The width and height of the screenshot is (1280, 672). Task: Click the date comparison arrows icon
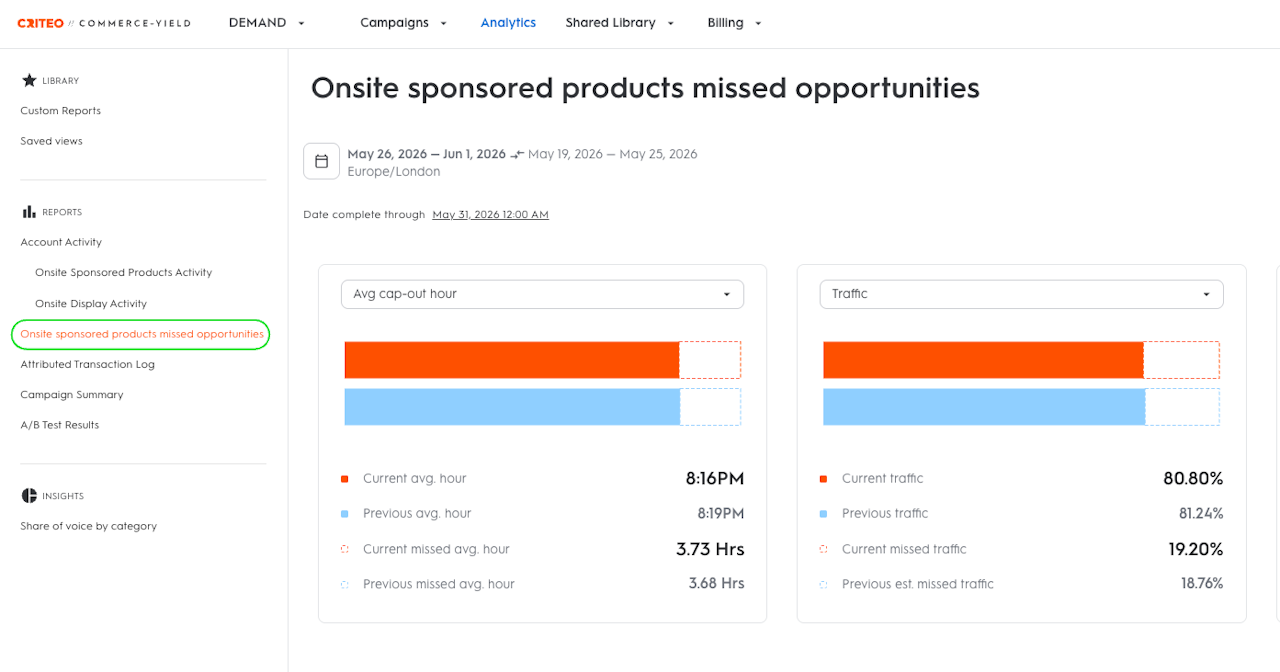[517, 154]
